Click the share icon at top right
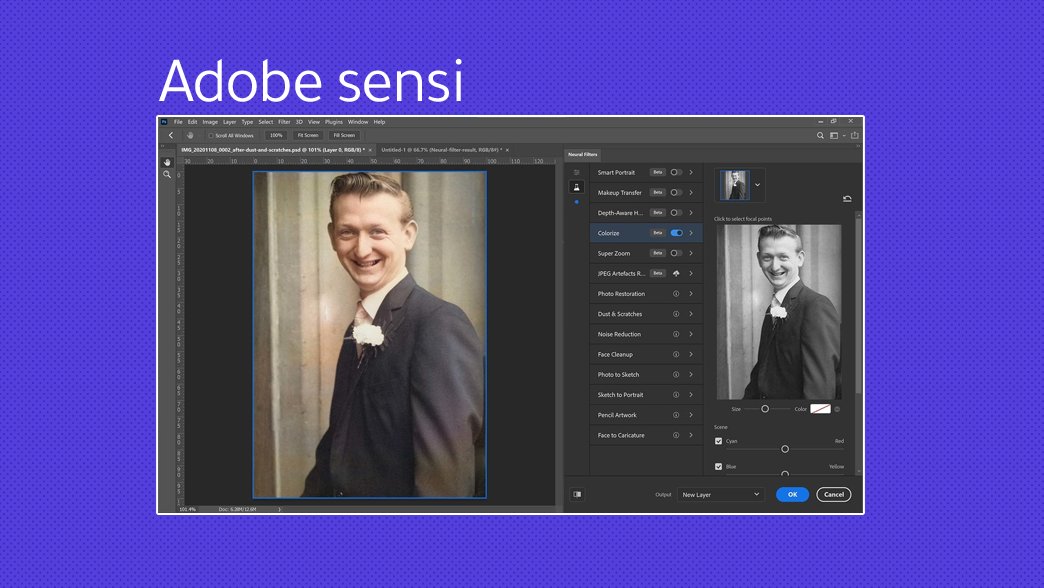Viewport: 1044px width, 588px height. tap(854, 135)
